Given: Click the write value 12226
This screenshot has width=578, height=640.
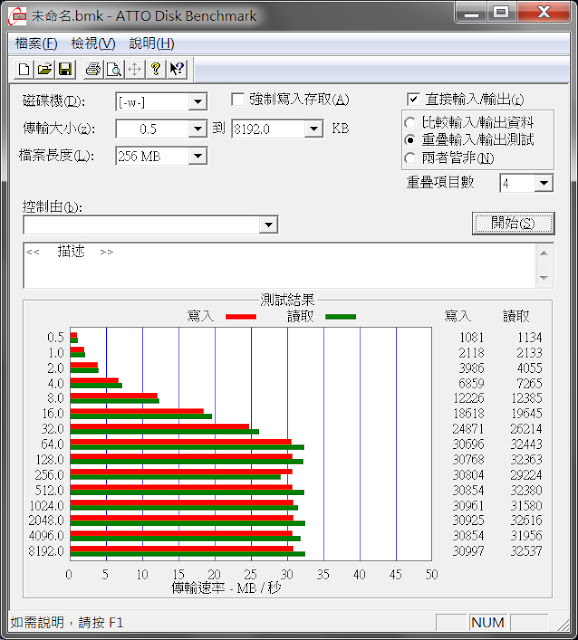Looking at the screenshot, I should click(469, 398).
